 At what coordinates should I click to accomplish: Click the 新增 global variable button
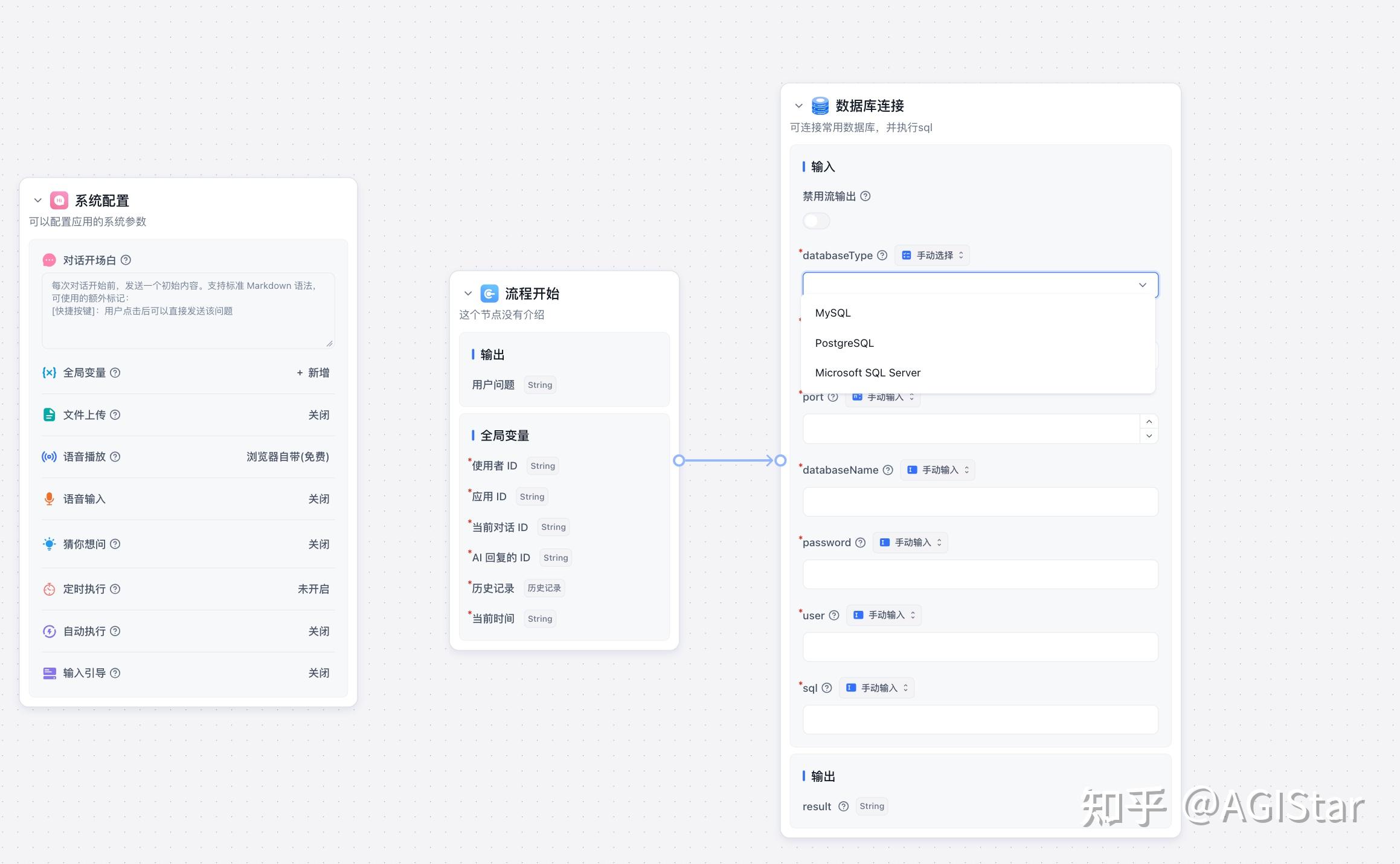313,373
